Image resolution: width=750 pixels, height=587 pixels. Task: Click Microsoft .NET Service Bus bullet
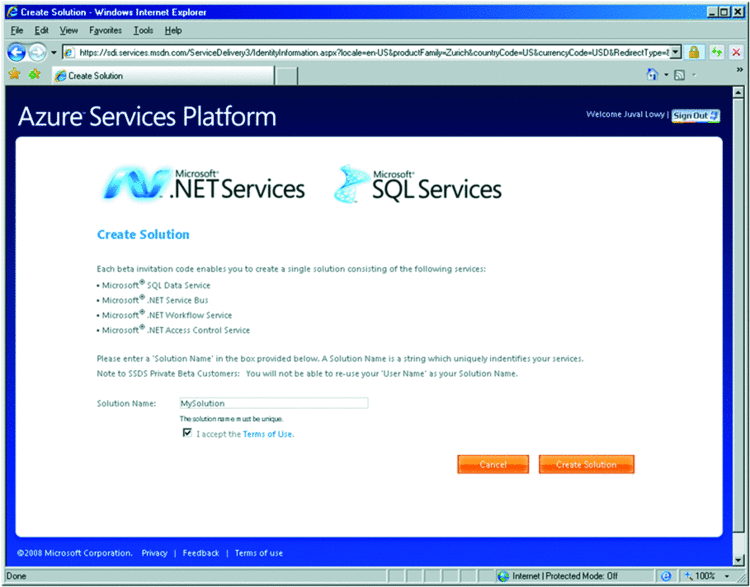point(153,300)
